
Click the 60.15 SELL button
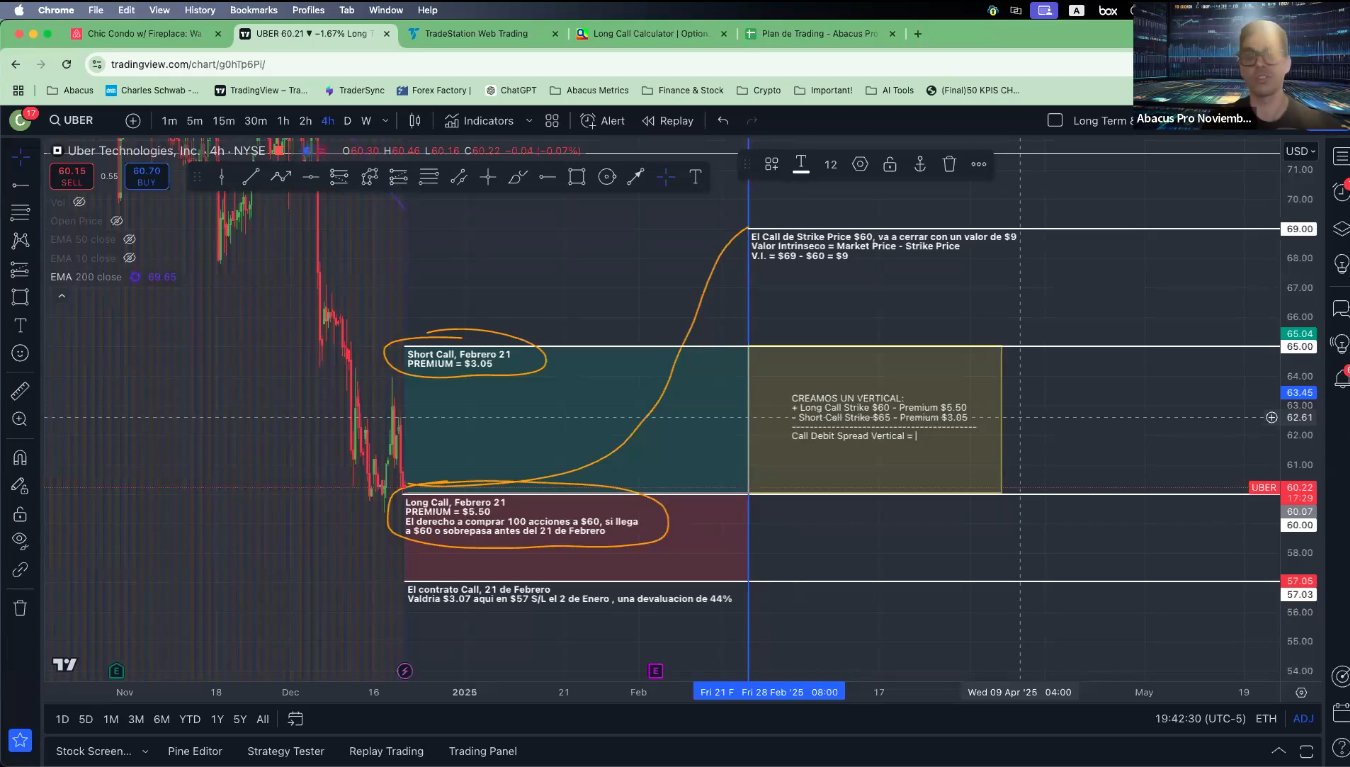click(x=72, y=177)
